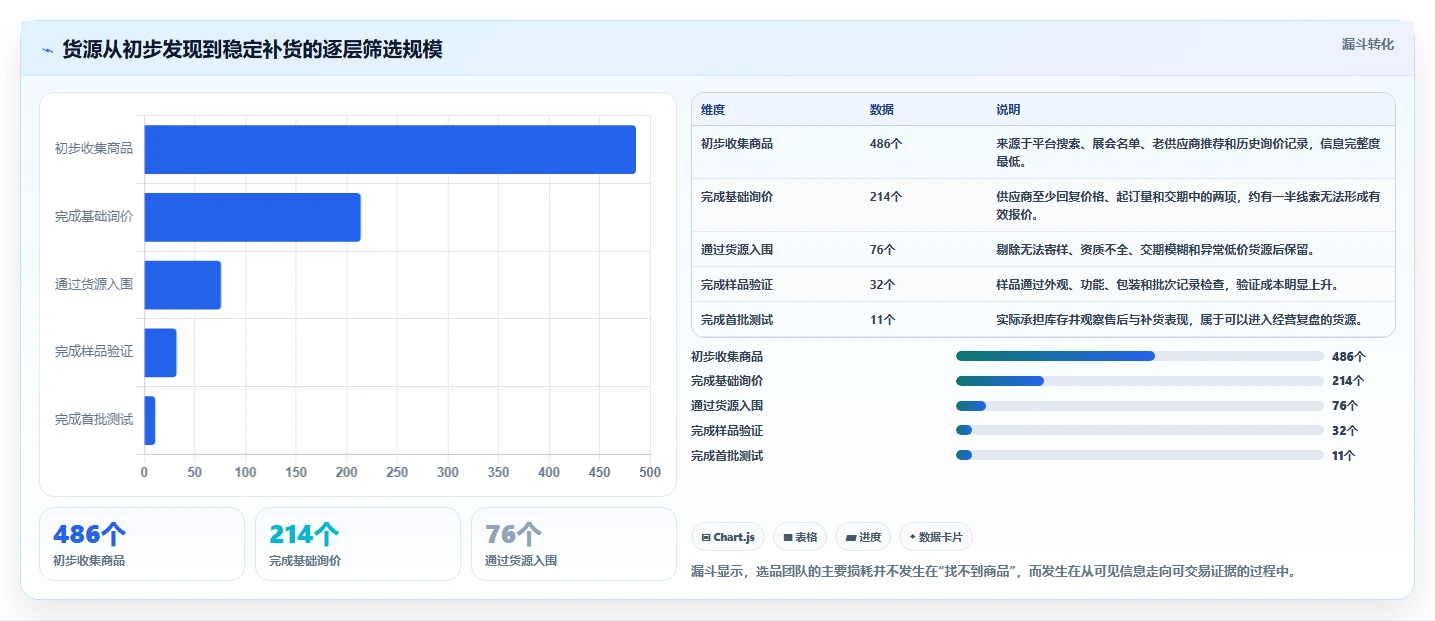Click the 初步收集商品 progress bar showing 486个
Screen dimensions: 1435x621
point(1140,356)
